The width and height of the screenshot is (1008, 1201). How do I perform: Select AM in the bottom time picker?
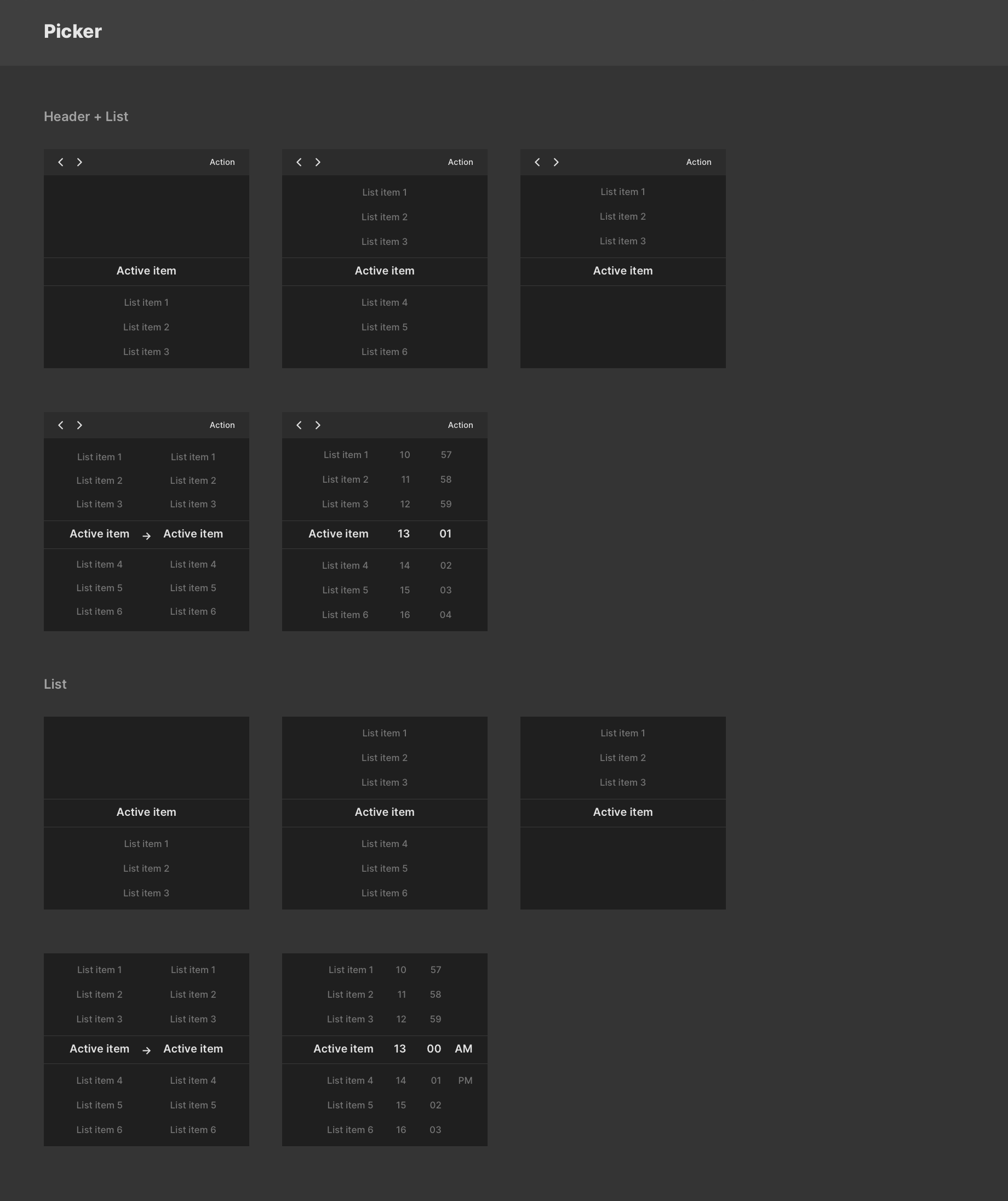463,1049
